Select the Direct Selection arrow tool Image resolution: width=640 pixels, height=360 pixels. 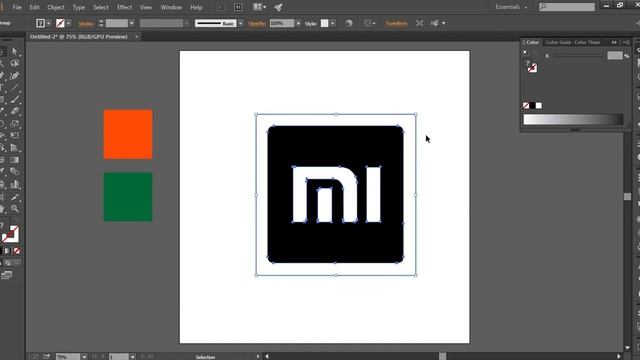coord(15,51)
